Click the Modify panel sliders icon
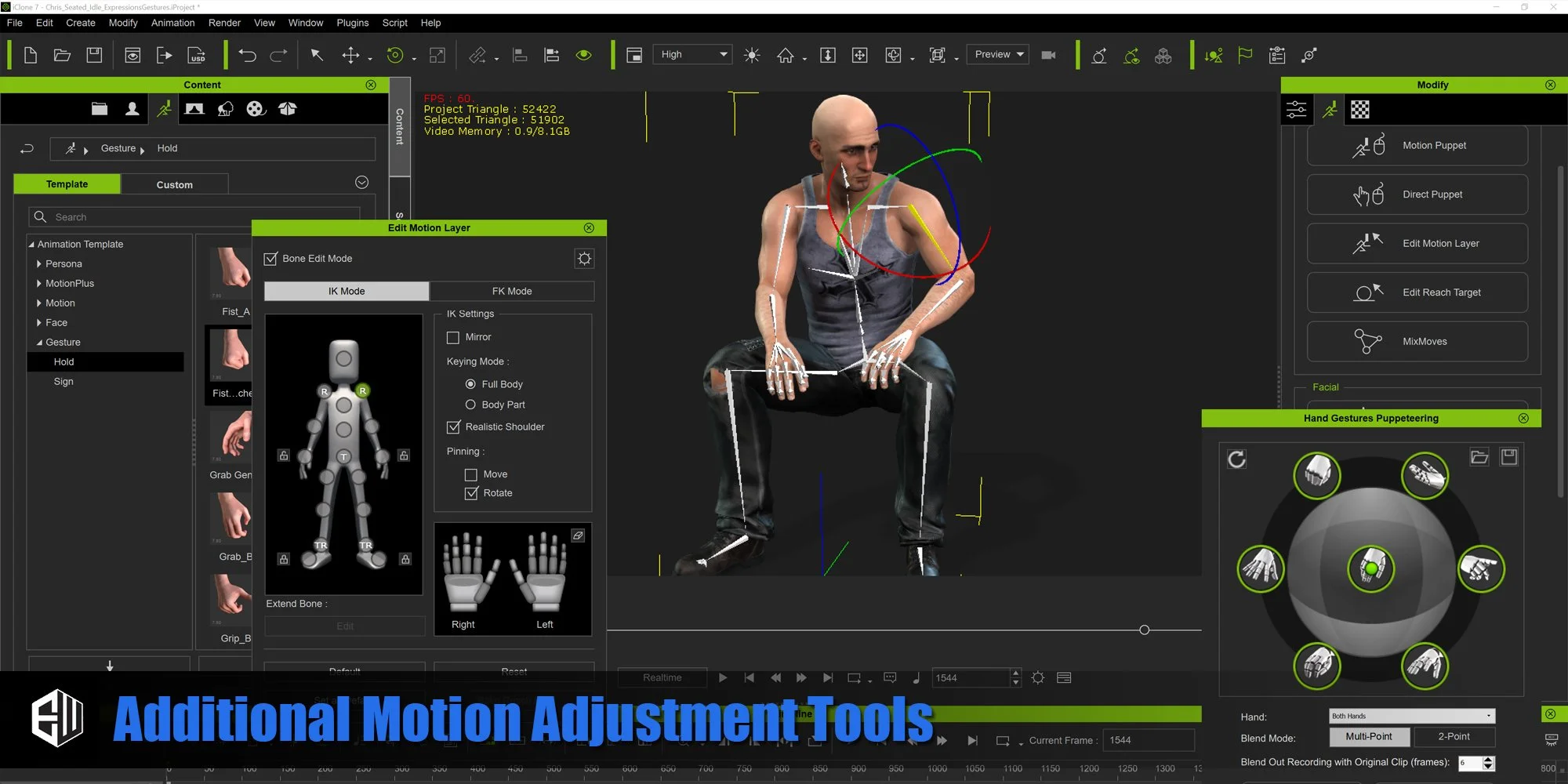This screenshot has height=784, width=1568. coord(1297,110)
